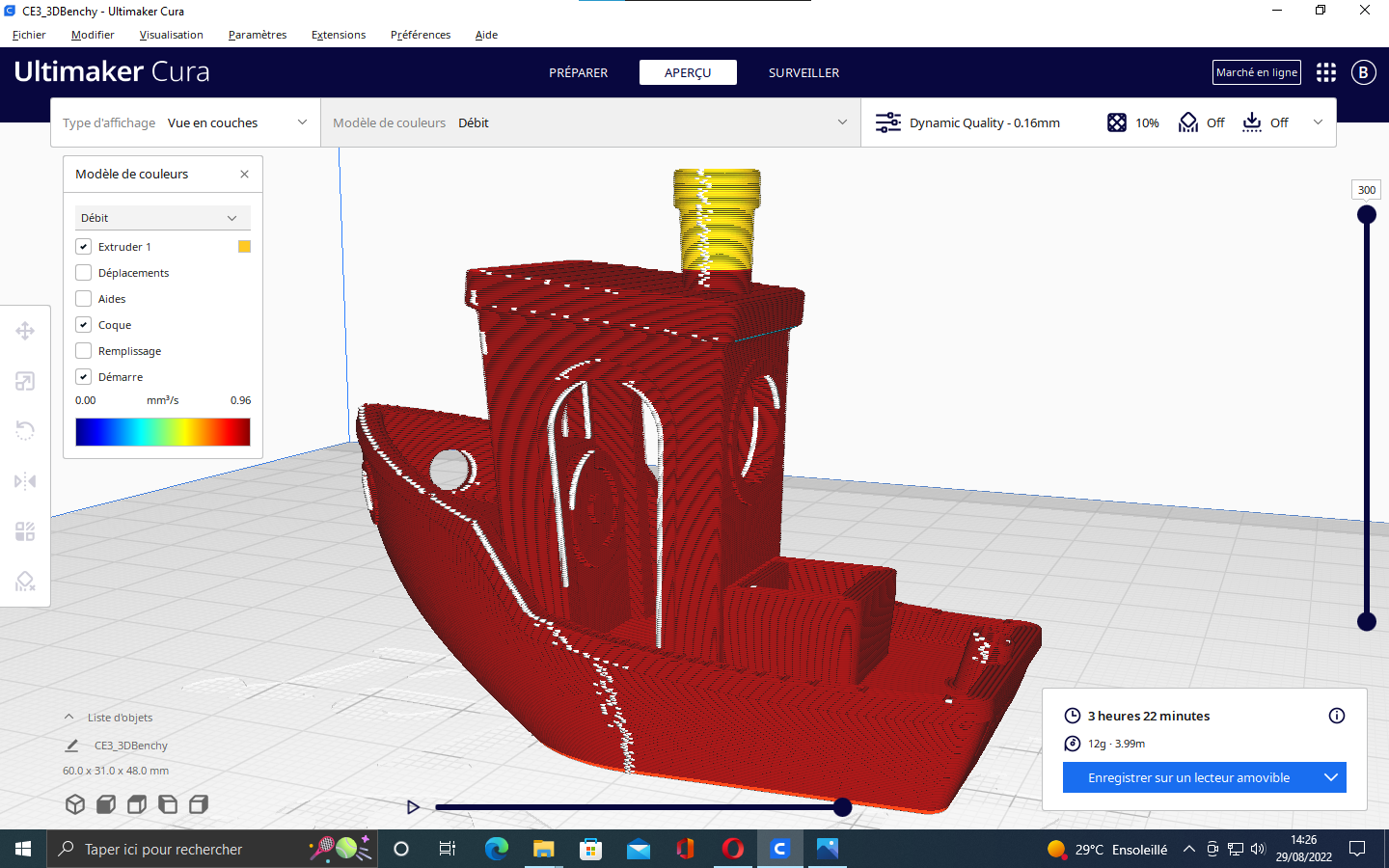Open Per Model Settings tool

click(25, 530)
